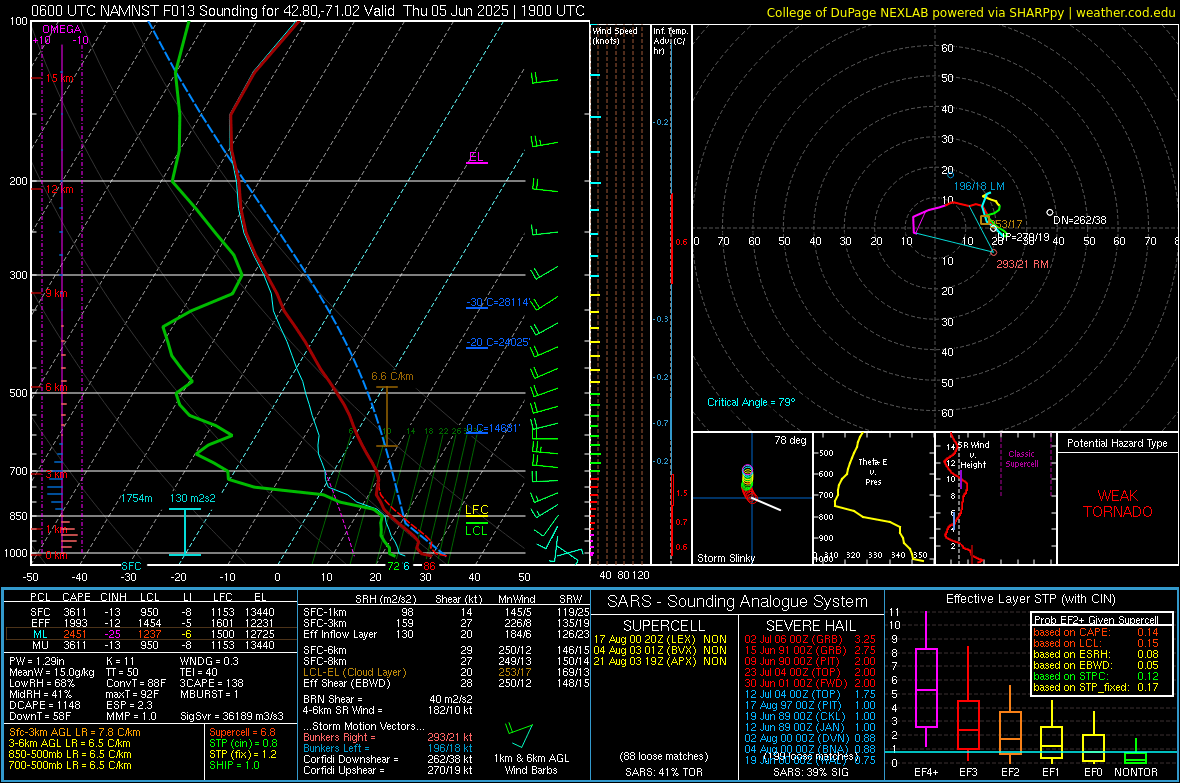Viewport: 1180px width, 783px height.
Task: Select the 6.6 C/km lapse rate label
Action: pyautogui.click(x=392, y=376)
